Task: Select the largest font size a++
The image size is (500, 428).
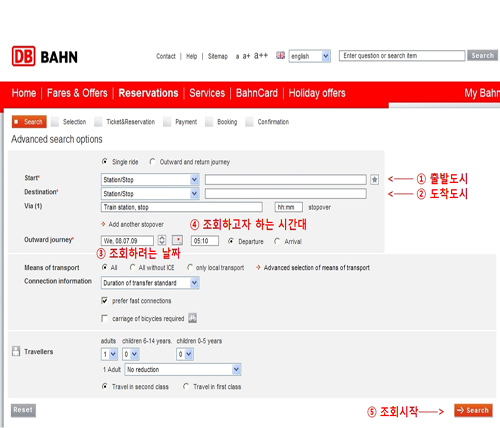Action: point(261,55)
